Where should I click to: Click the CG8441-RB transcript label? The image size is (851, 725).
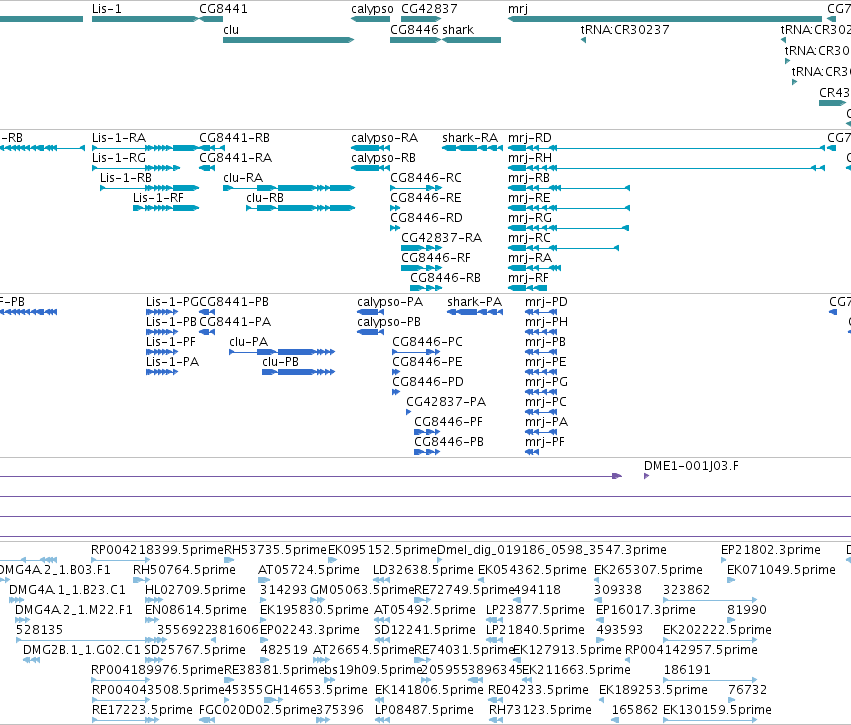(234, 138)
